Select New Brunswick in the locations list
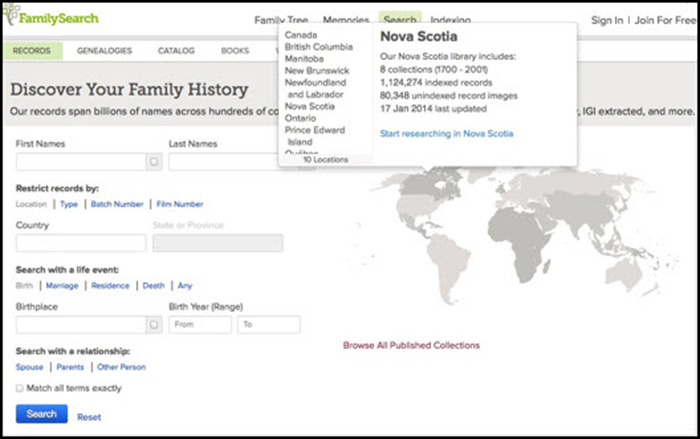 tap(317, 71)
